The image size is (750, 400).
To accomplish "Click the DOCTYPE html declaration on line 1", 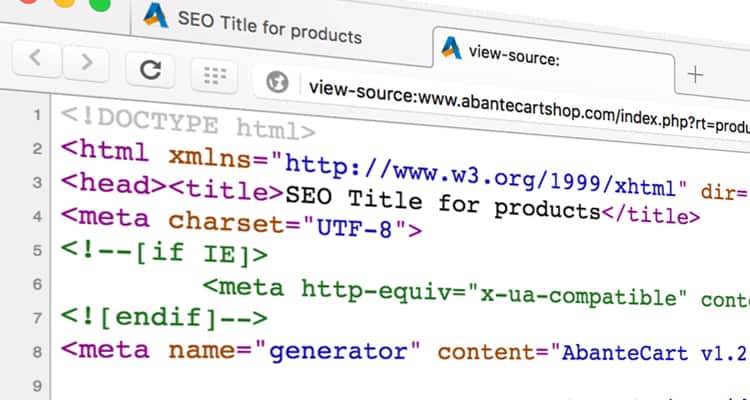I will point(188,125).
